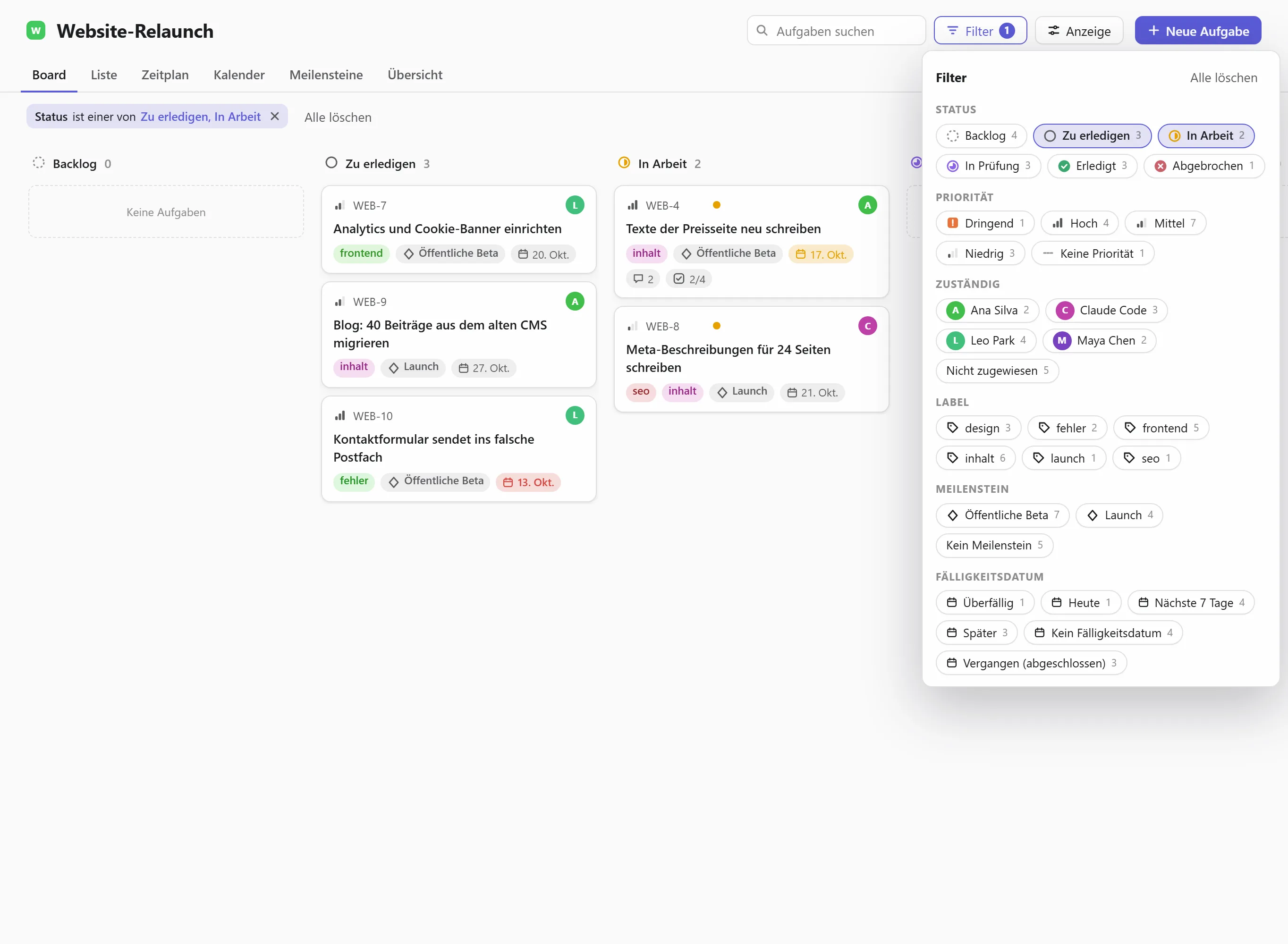1288x944 pixels.
Task: Deselect Zu erledigen status filter
Action: pos(1092,136)
